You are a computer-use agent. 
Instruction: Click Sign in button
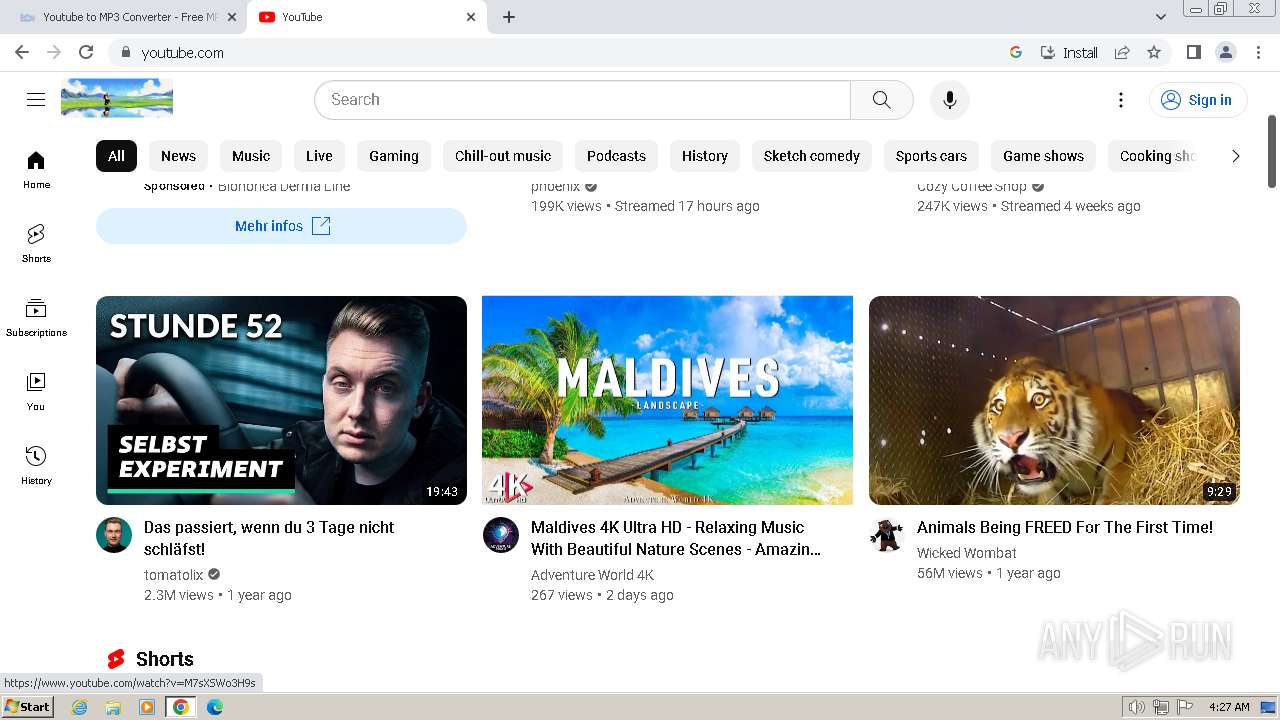click(1197, 100)
